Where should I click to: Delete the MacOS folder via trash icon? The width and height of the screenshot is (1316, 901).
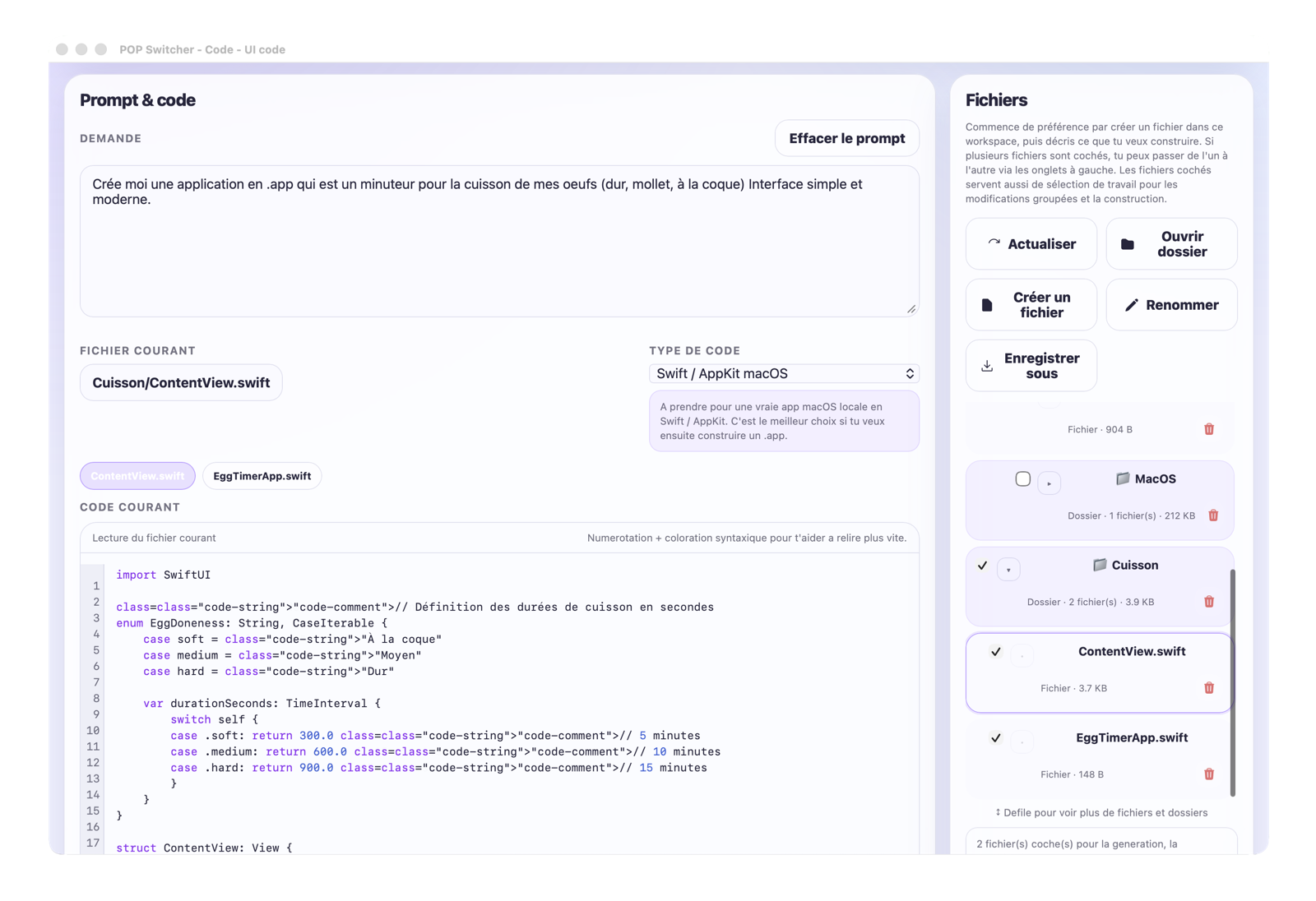click(x=1213, y=515)
